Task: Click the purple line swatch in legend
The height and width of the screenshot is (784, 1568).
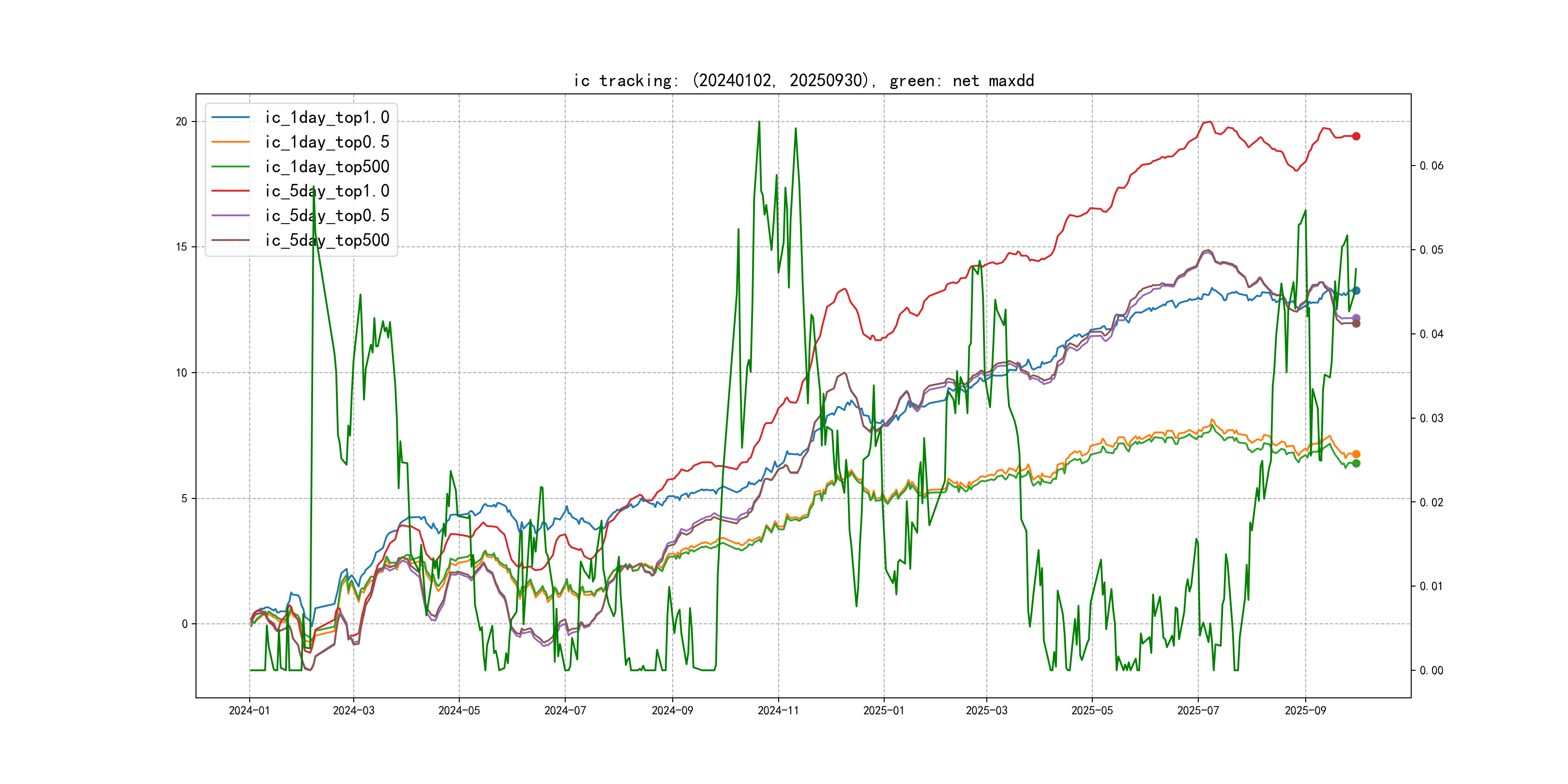Action: (231, 215)
